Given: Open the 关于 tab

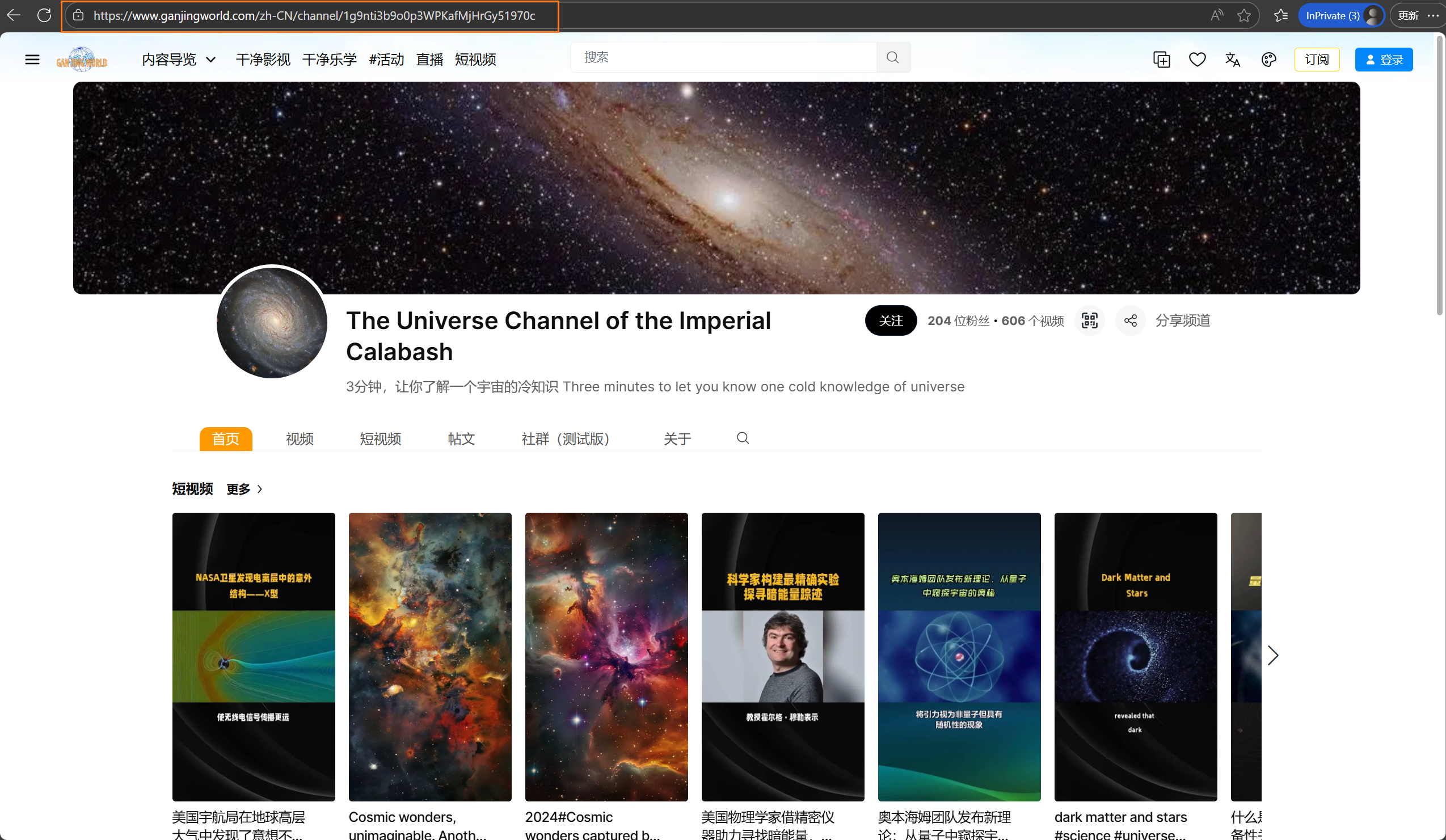Looking at the screenshot, I should pos(677,439).
